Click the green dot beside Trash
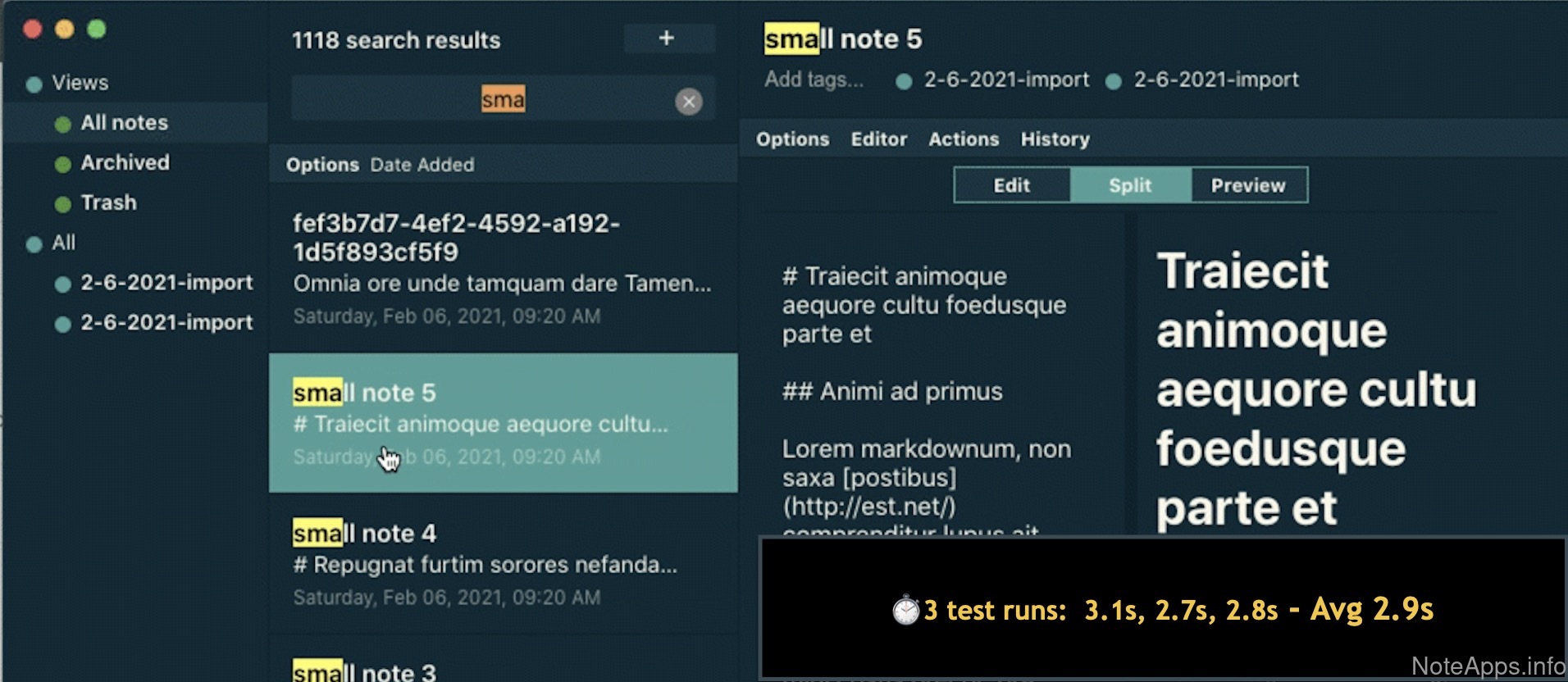The height and width of the screenshot is (682, 1568). tap(62, 204)
